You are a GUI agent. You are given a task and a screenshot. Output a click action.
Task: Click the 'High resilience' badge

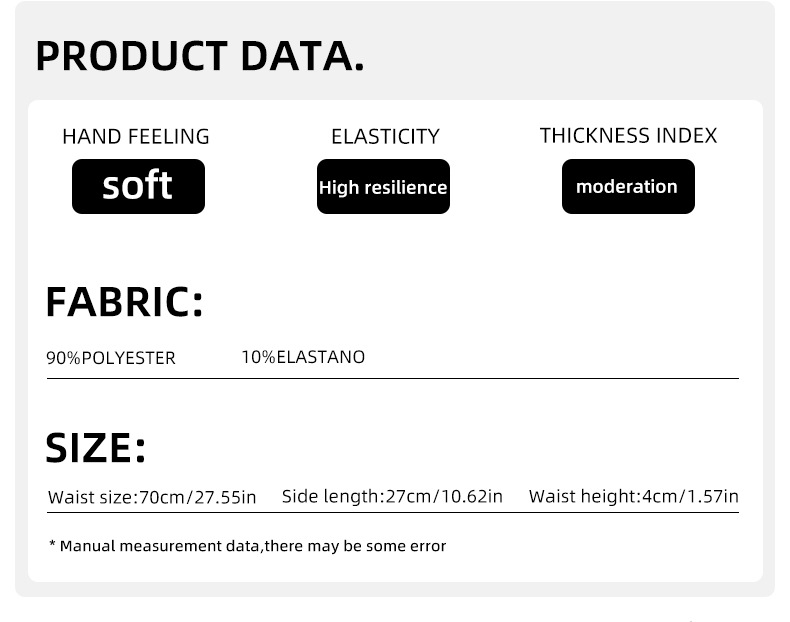point(383,187)
